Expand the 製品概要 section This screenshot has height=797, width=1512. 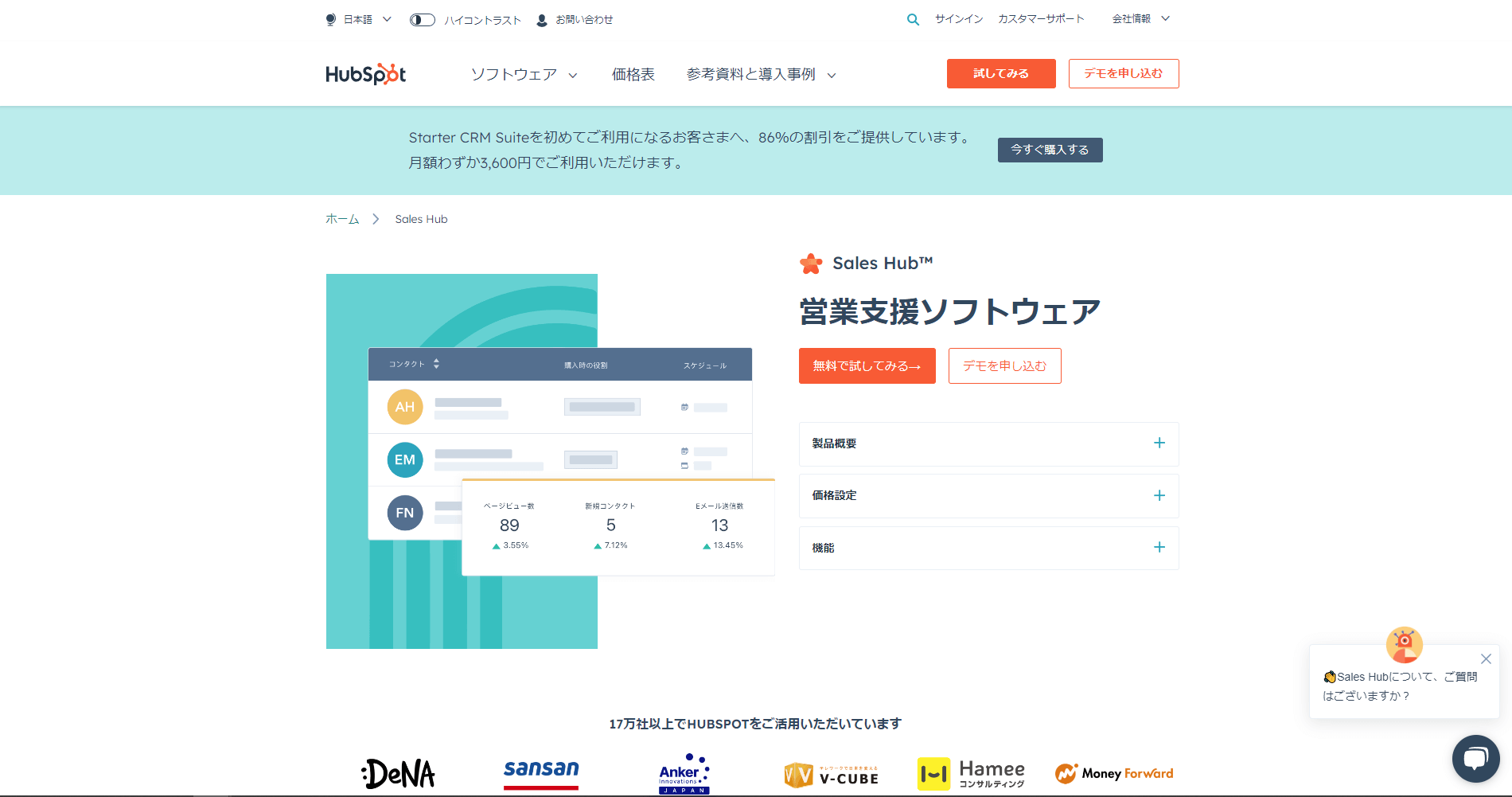point(988,443)
